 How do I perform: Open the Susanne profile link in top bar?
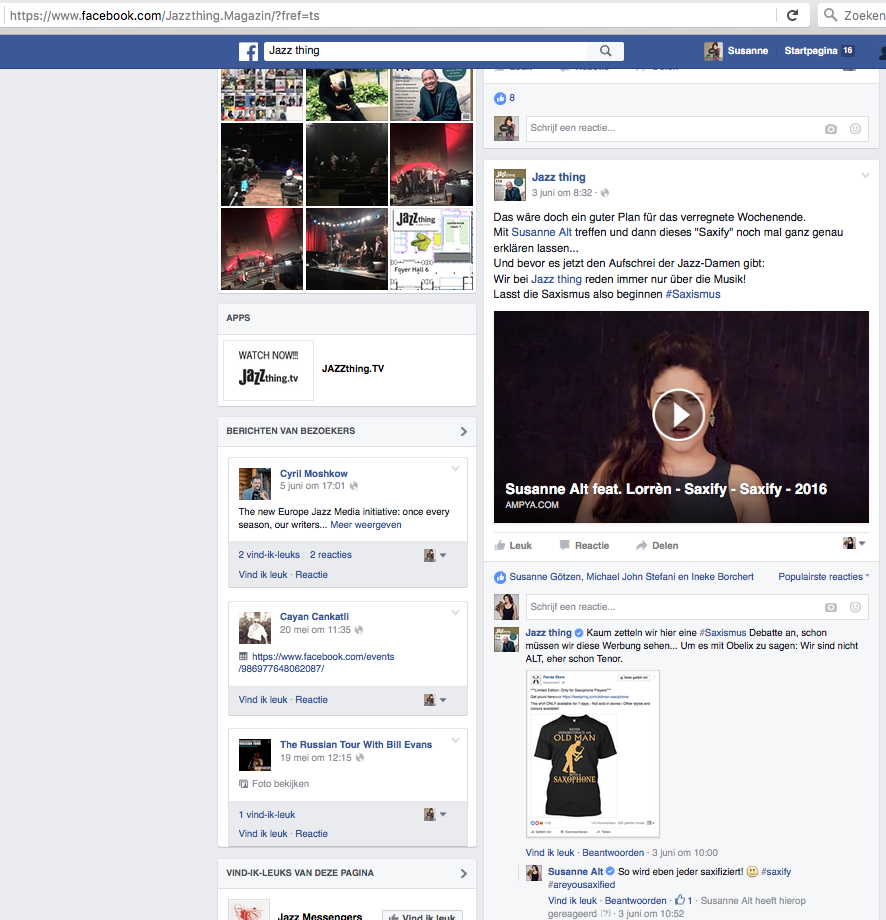point(748,51)
